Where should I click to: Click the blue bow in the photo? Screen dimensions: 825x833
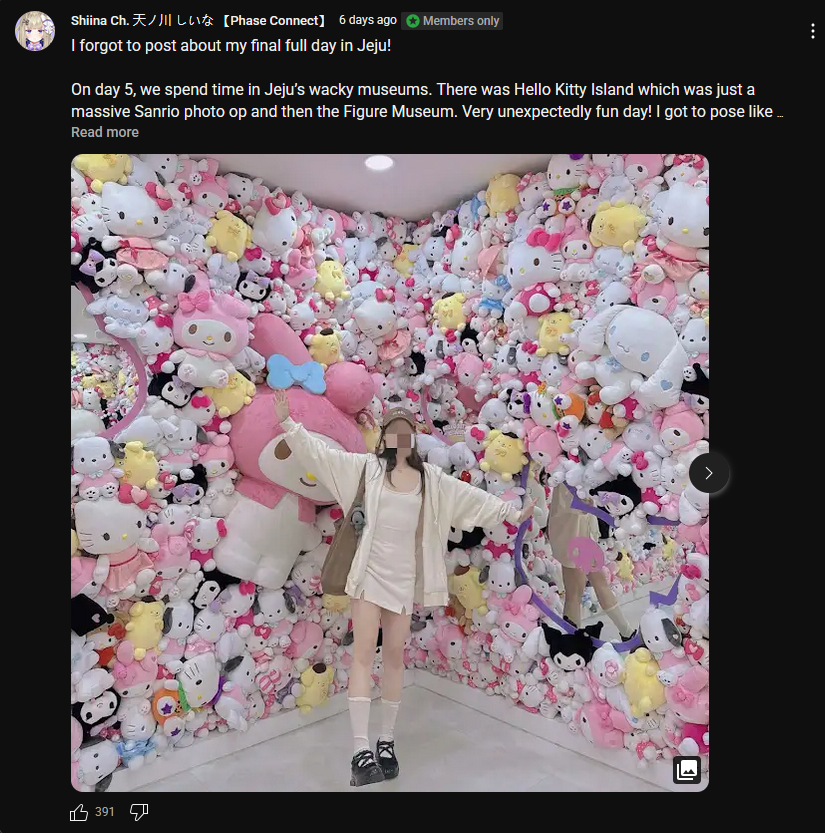[295, 373]
